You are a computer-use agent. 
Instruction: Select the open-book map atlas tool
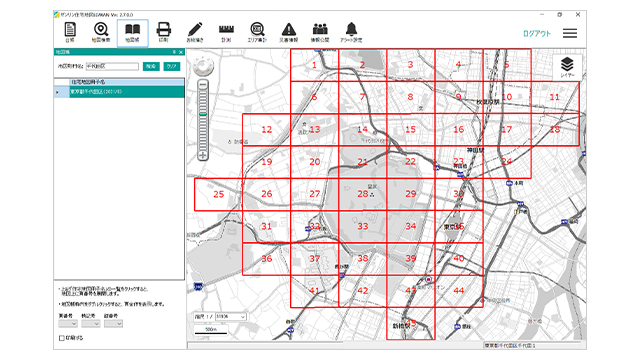[x=133, y=32]
